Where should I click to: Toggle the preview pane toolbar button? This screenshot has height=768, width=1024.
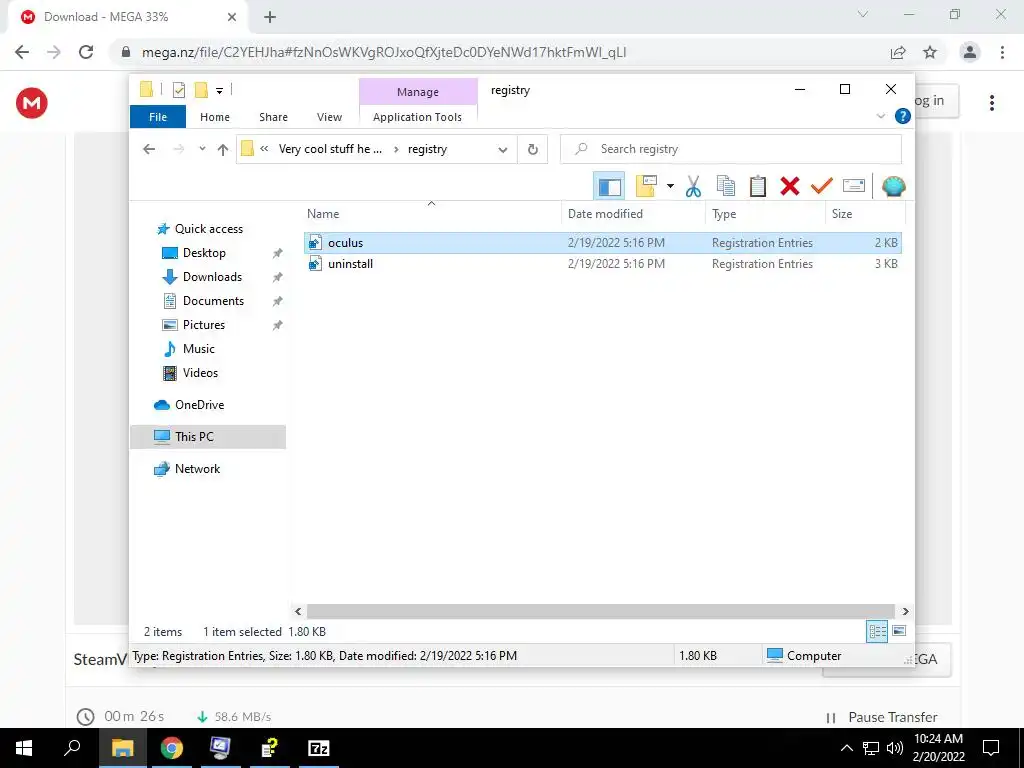(x=609, y=186)
